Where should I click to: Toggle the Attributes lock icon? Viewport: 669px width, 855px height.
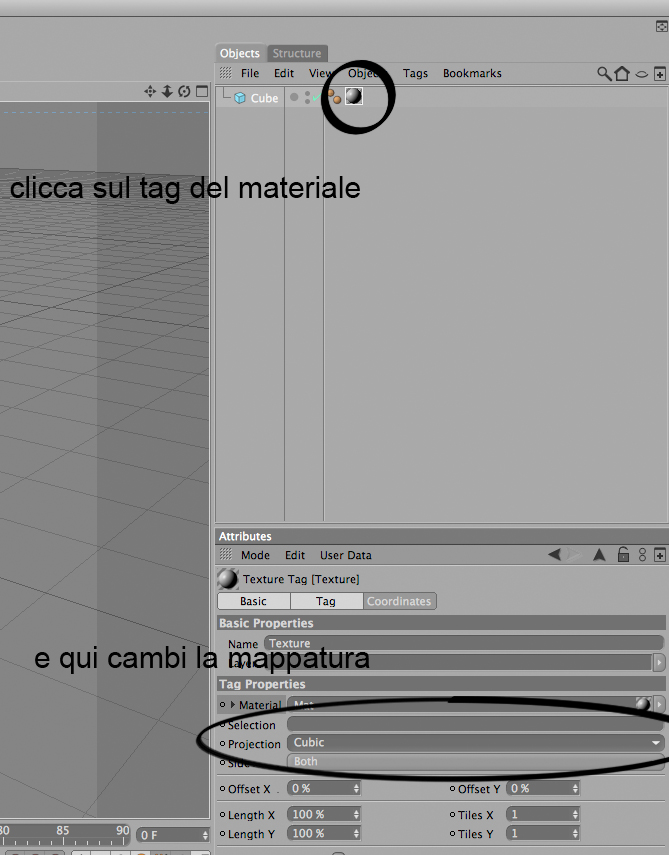click(623, 554)
